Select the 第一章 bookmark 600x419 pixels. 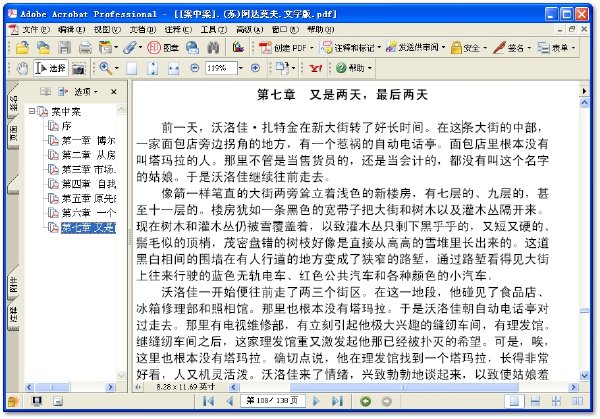tap(88, 140)
